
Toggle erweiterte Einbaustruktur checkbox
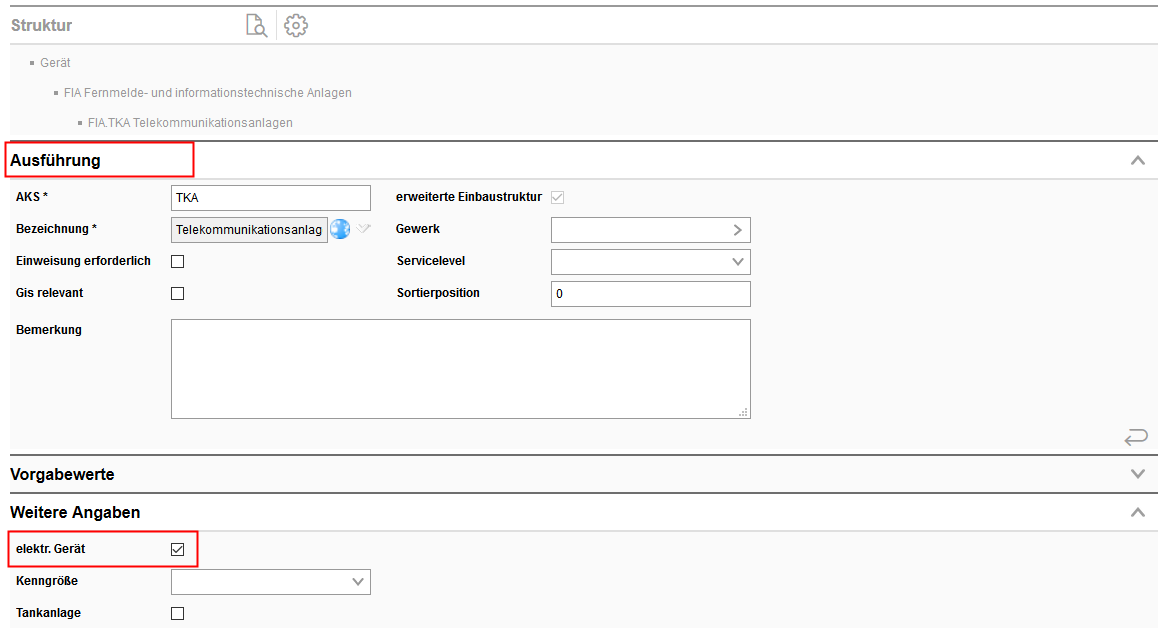tap(558, 197)
